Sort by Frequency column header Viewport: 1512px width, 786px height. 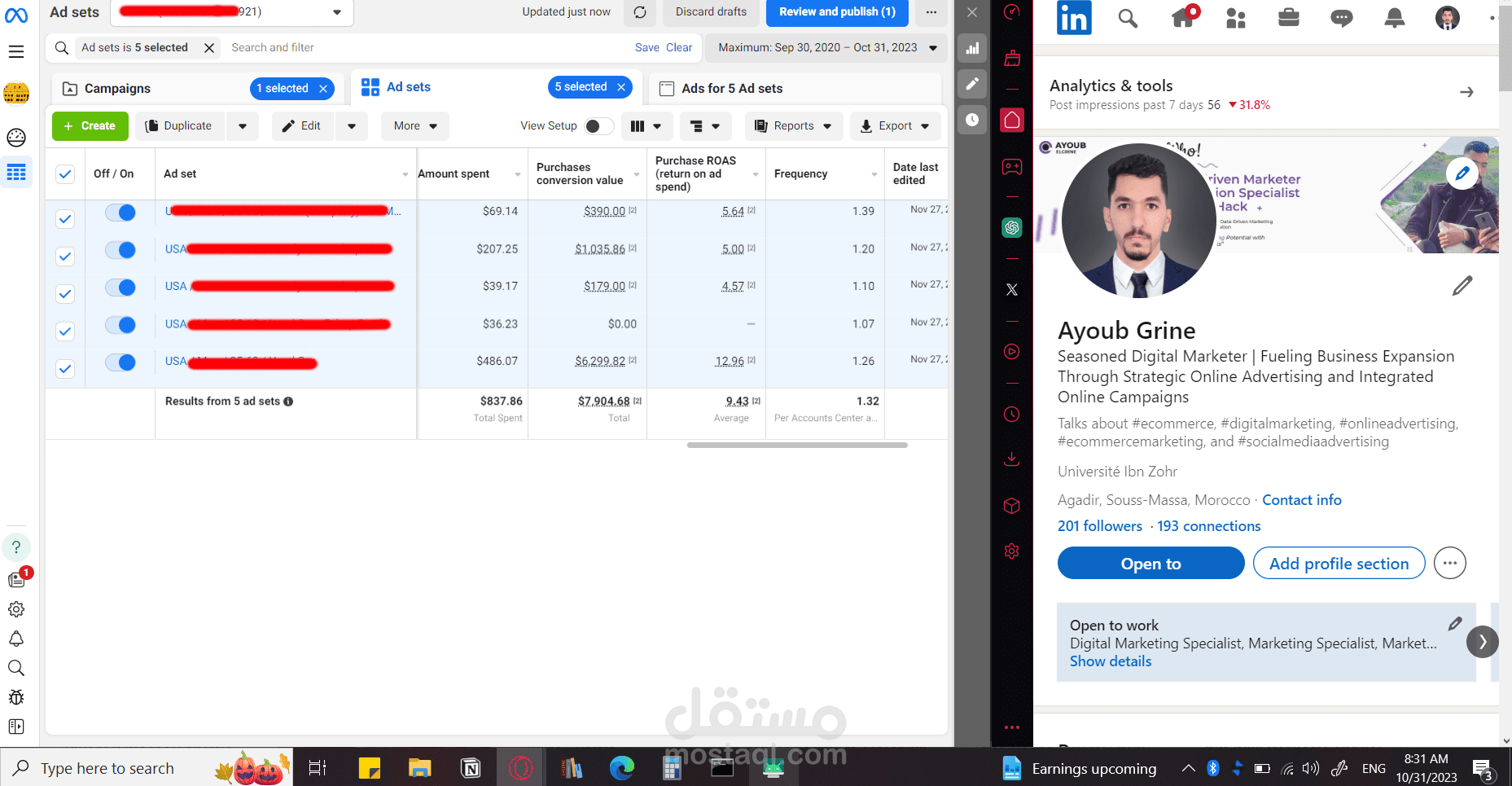coord(800,174)
